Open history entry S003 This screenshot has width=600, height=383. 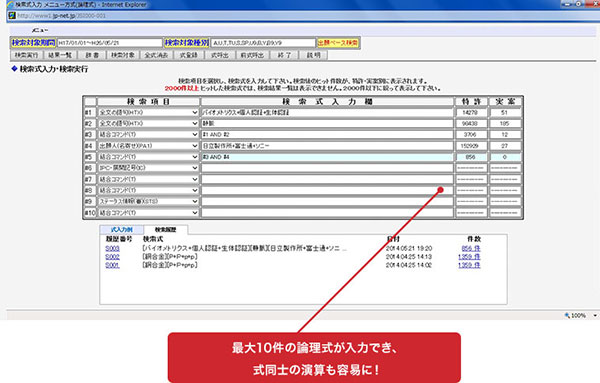click(x=112, y=248)
